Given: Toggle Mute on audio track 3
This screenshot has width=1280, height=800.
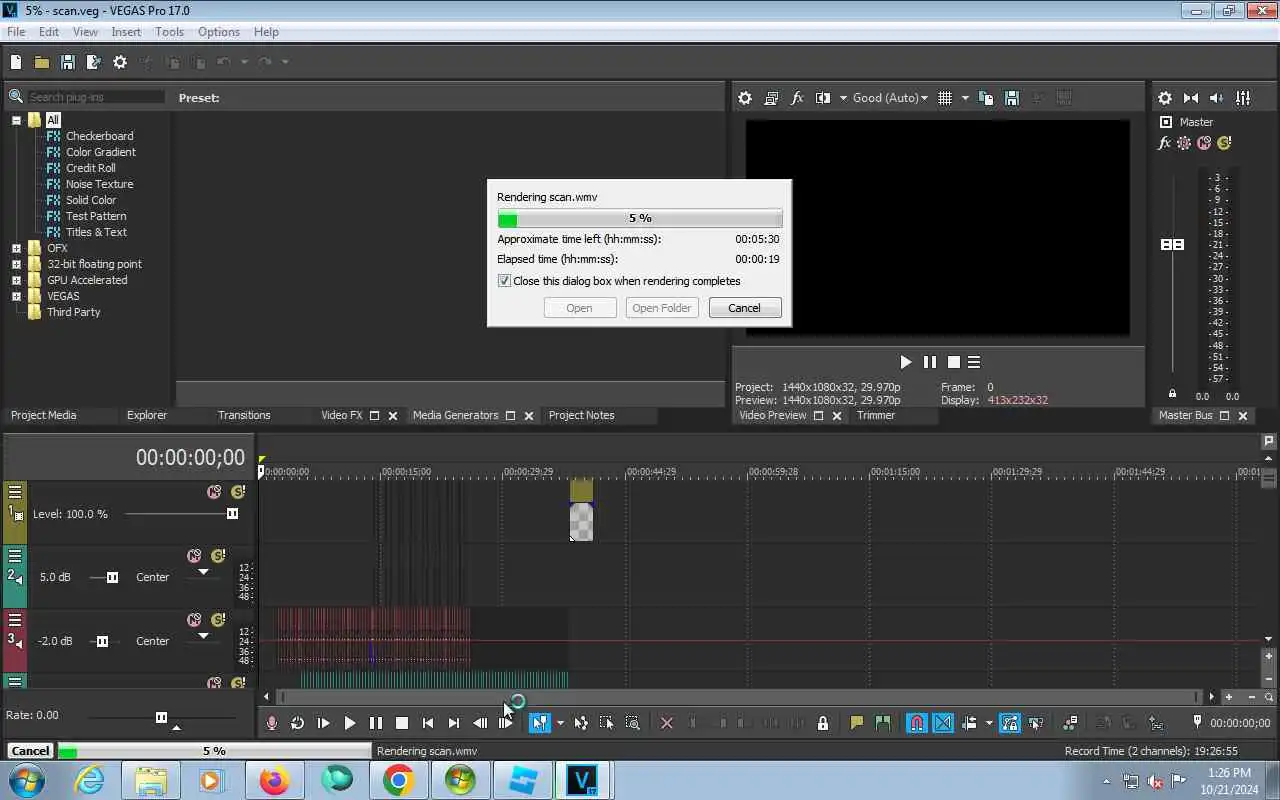Looking at the screenshot, I should (x=194, y=620).
